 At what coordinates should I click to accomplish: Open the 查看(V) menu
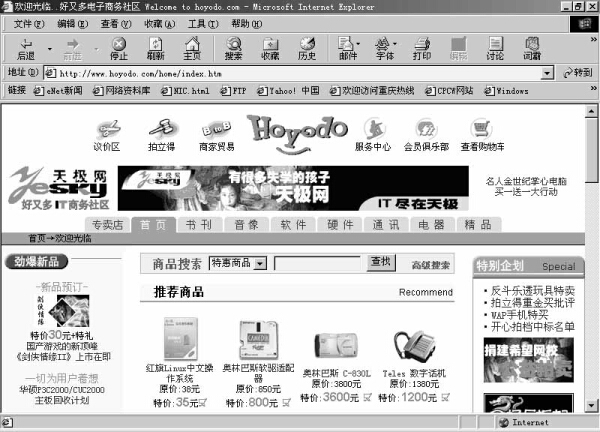point(116,24)
